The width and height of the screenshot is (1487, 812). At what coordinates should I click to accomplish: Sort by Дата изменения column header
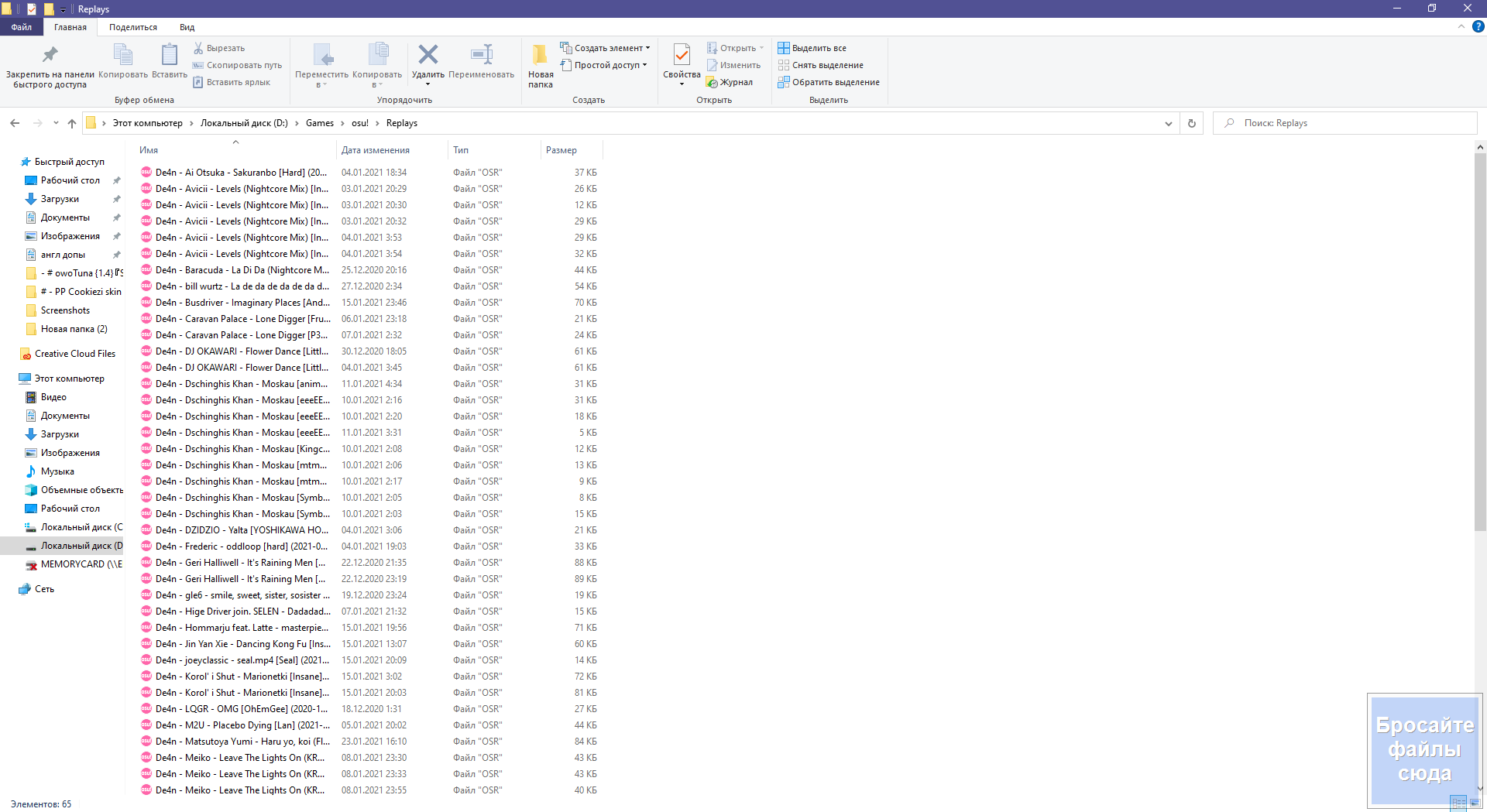pyautogui.click(x=376, y=150)
